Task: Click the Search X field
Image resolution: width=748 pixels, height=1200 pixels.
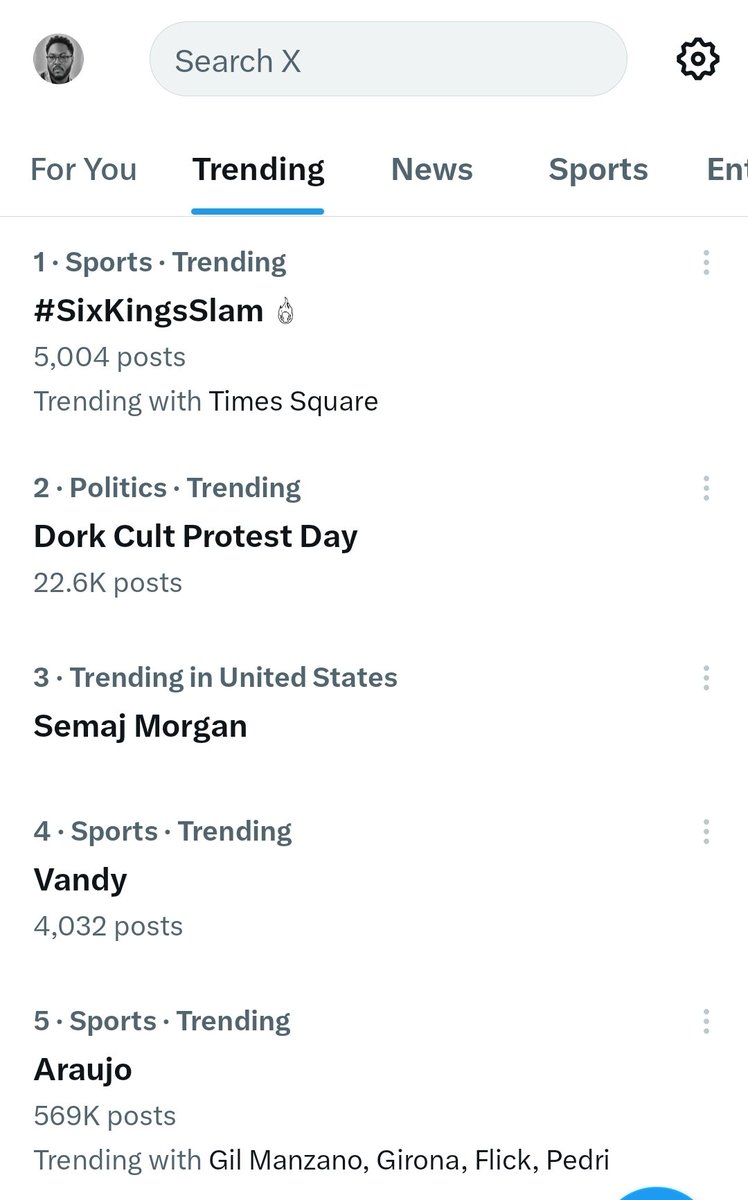Action: click(388, 61)
